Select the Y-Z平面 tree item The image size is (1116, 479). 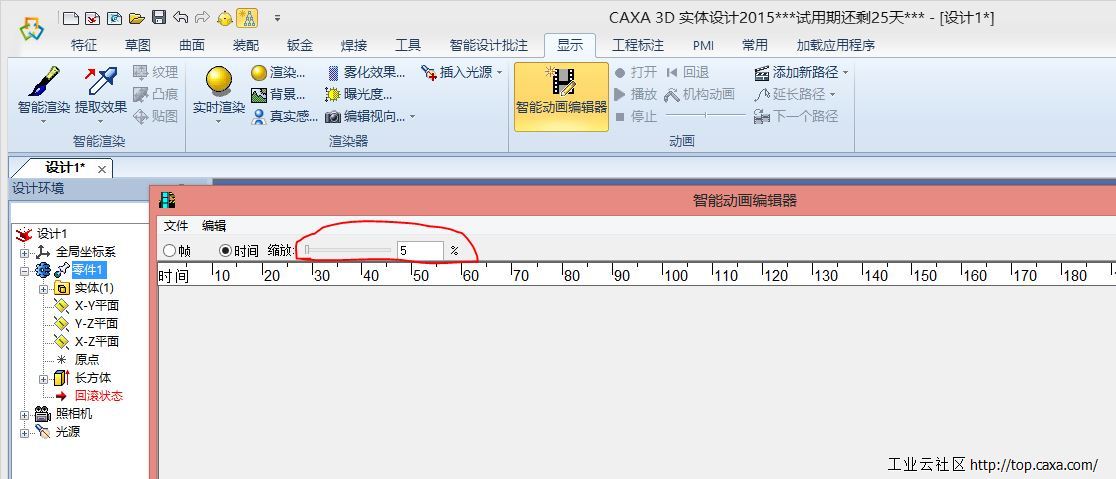(x=97, y=324)
